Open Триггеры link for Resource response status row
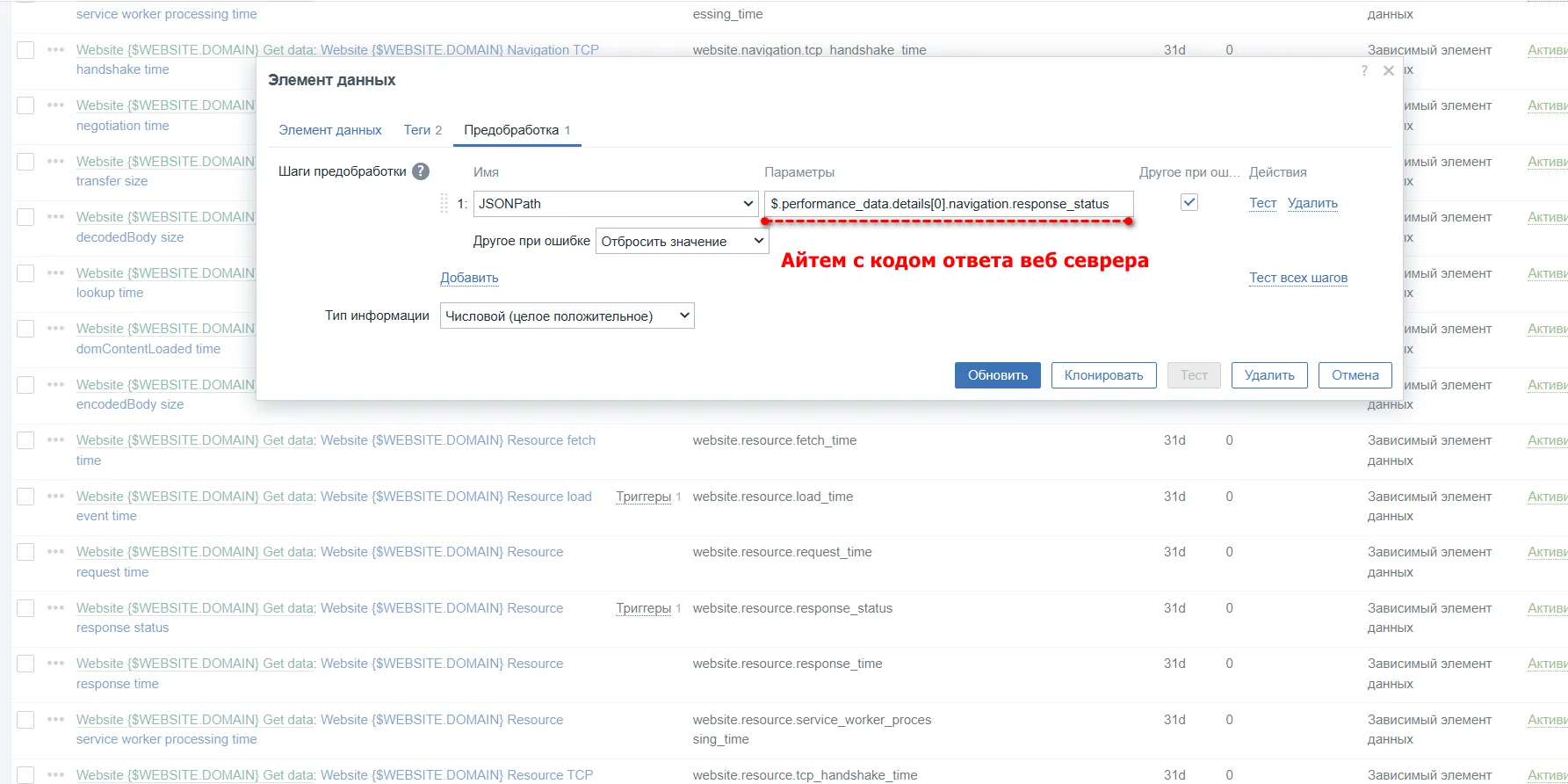1568x784 pixels. (644, 608)
